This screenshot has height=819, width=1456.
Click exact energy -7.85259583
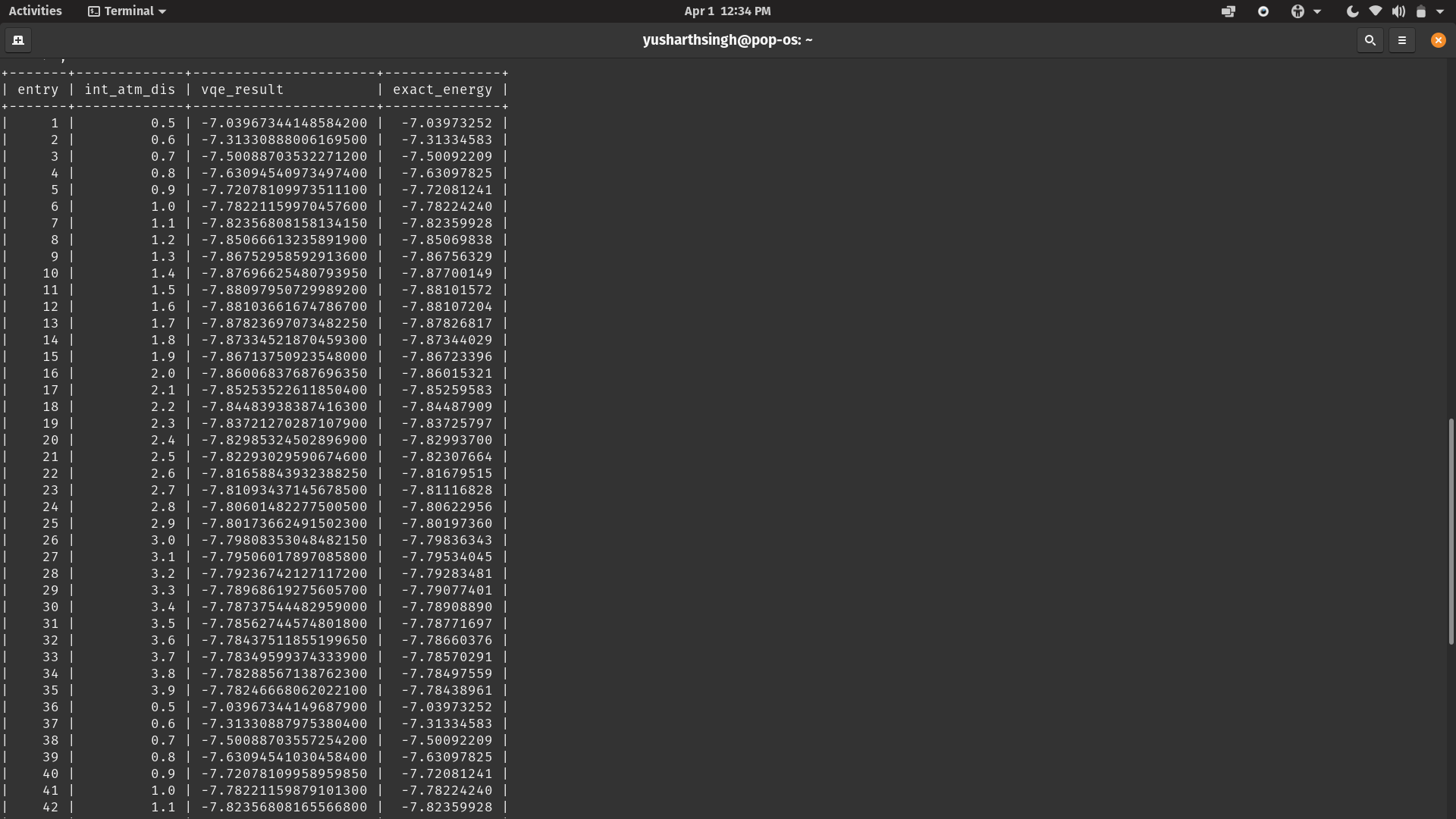pos(447,390)
